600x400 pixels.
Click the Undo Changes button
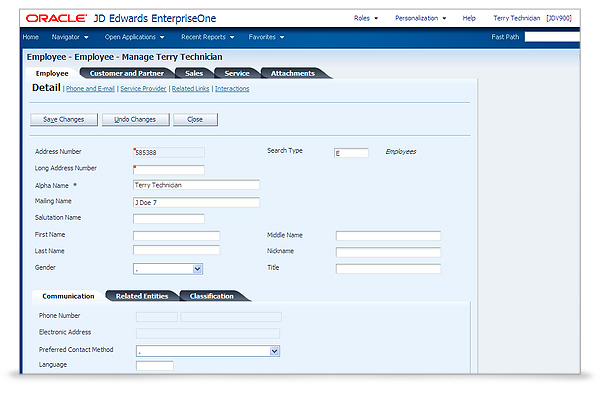[134, 120]
